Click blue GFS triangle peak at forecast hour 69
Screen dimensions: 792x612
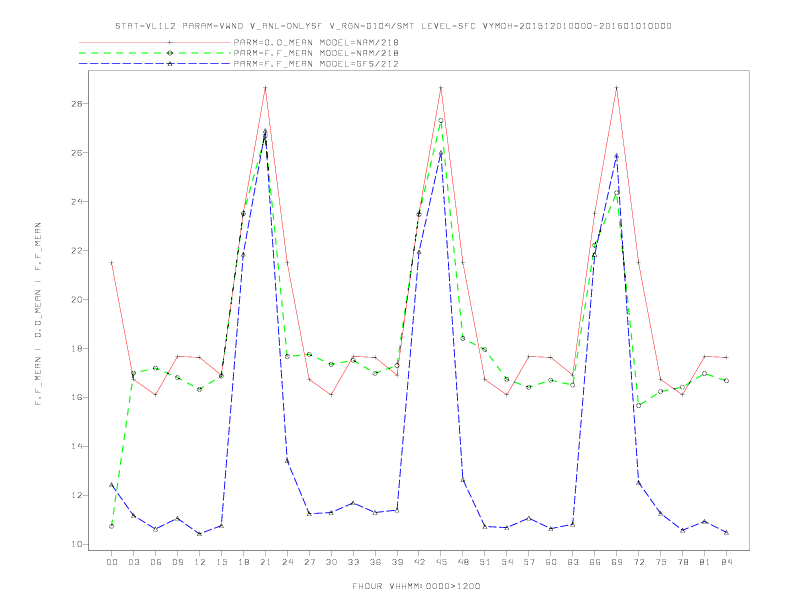point(617,156)
